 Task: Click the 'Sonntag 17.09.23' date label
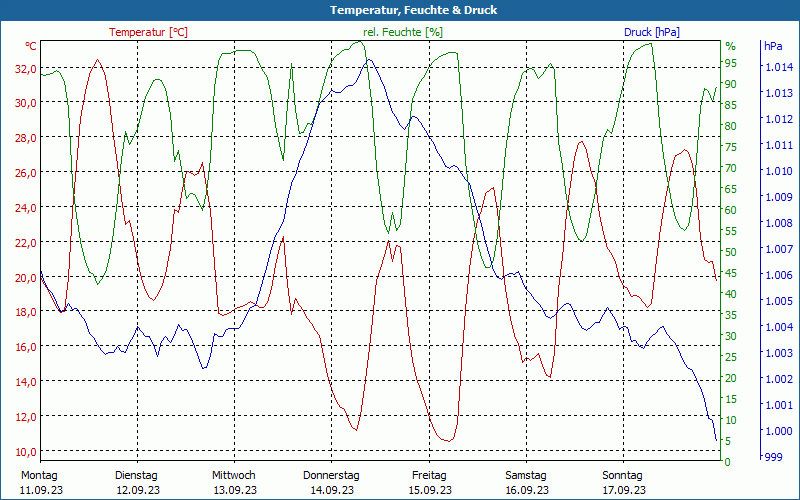point(623,482)
